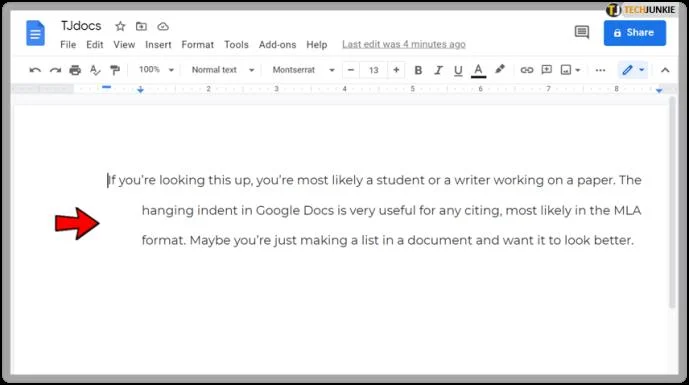Click the word "document" in the third line
Image resolution: width=689 pixels, height=385 pixels.
tap(439, 240)
